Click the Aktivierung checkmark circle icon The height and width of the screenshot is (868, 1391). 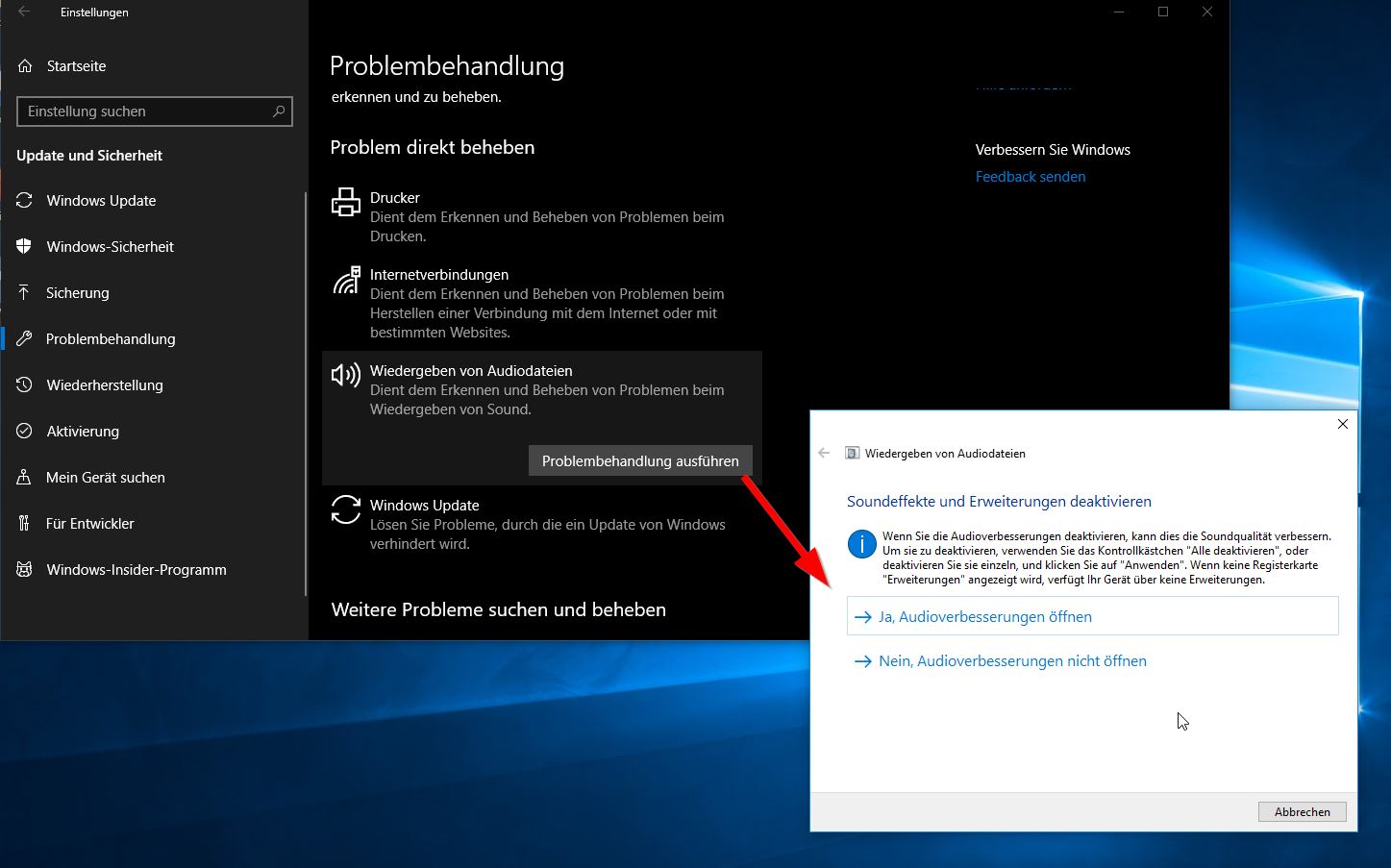(25, 432)
